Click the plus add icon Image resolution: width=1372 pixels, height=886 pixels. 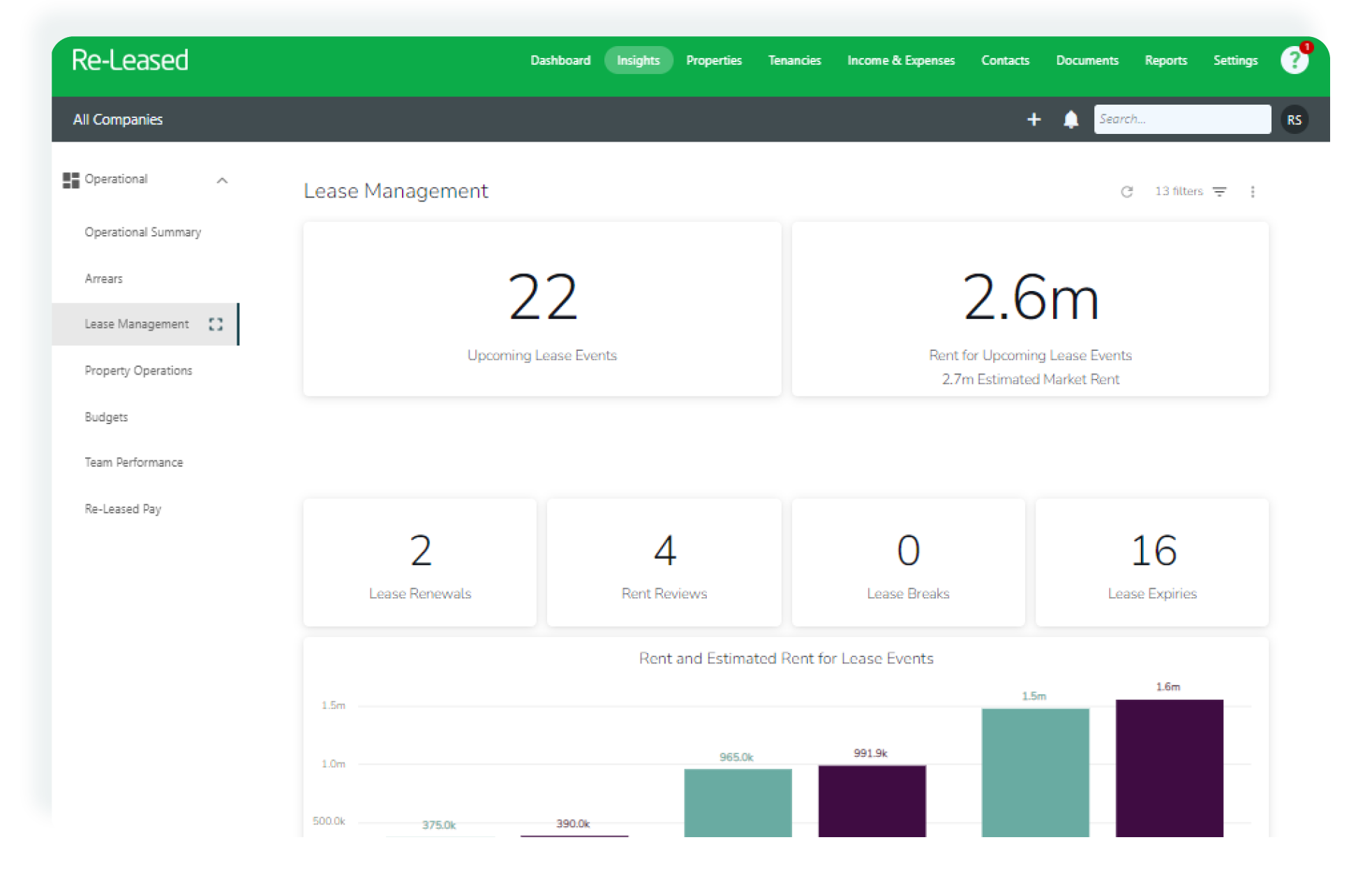pos(1034,119)
